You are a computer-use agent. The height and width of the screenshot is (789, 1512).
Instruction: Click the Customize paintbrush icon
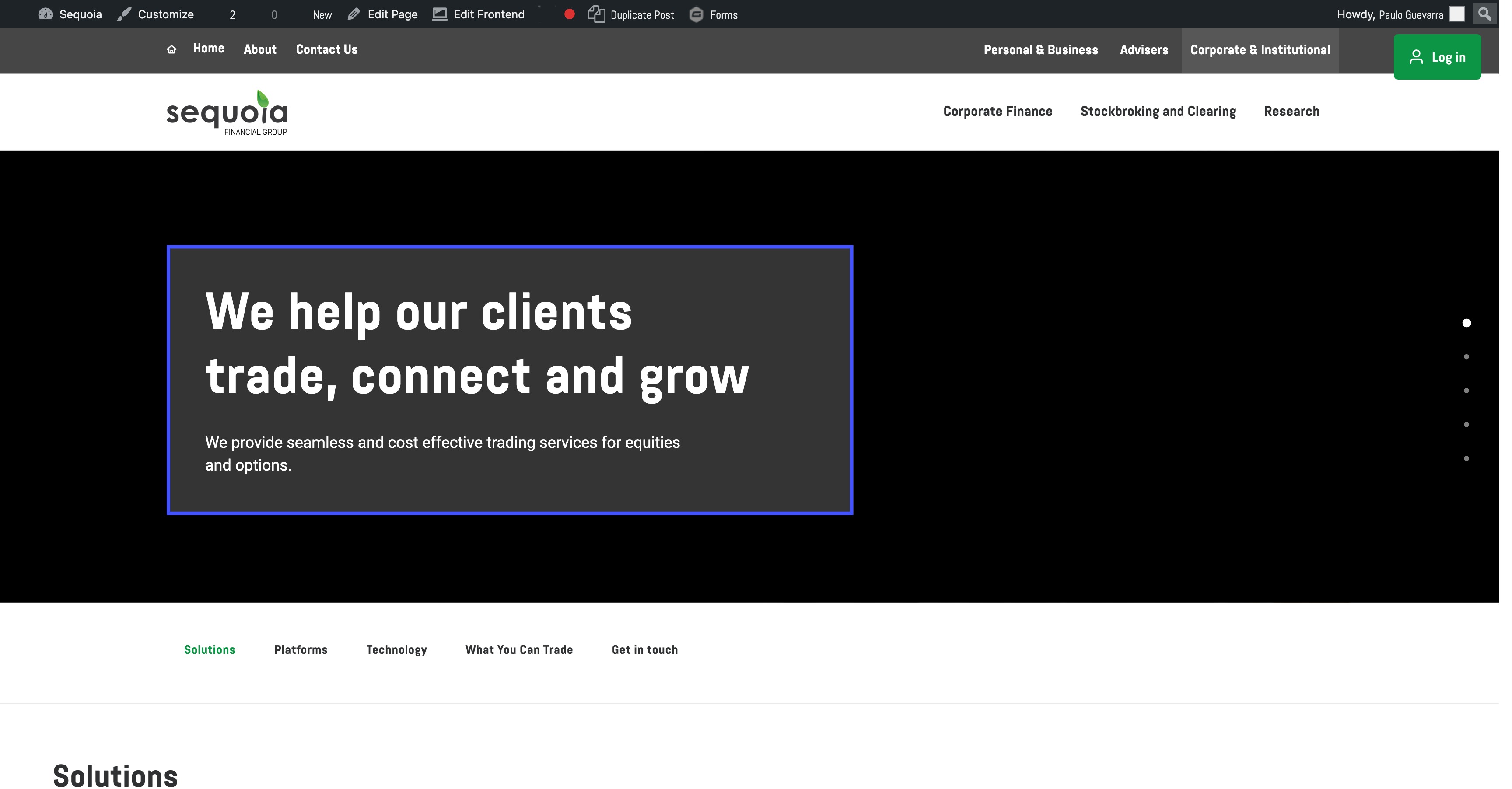point(124,14)
